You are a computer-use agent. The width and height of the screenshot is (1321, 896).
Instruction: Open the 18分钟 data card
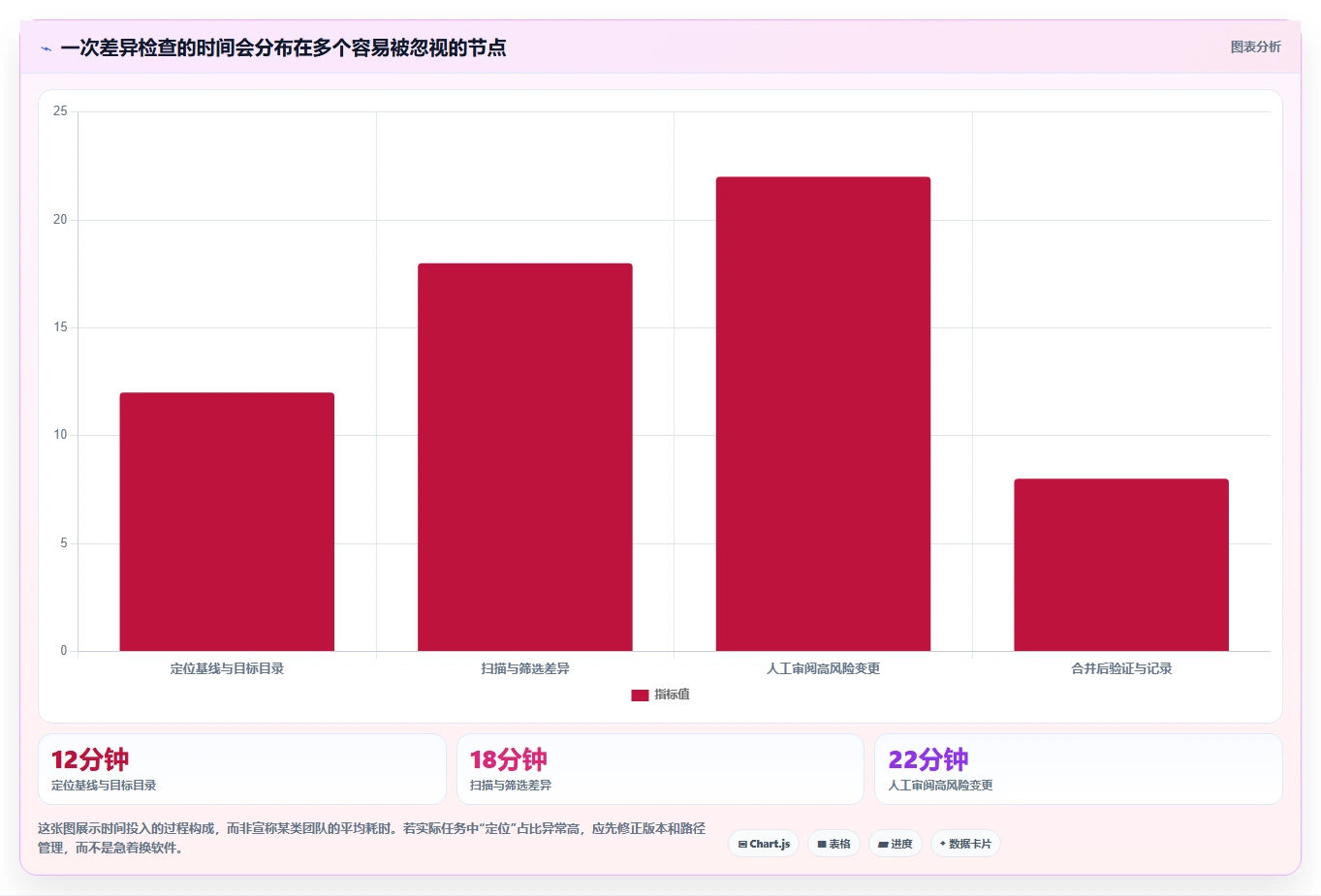click(x=660, y=769)
